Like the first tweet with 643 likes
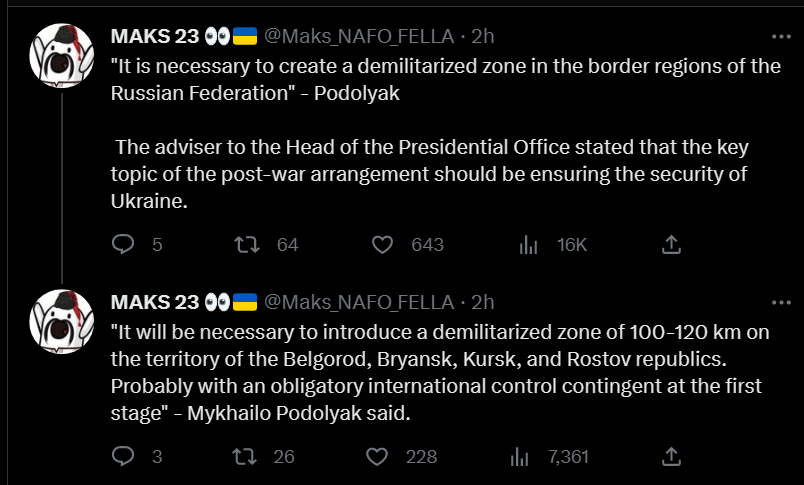The image size is (804, 485). tap(382, 244)
